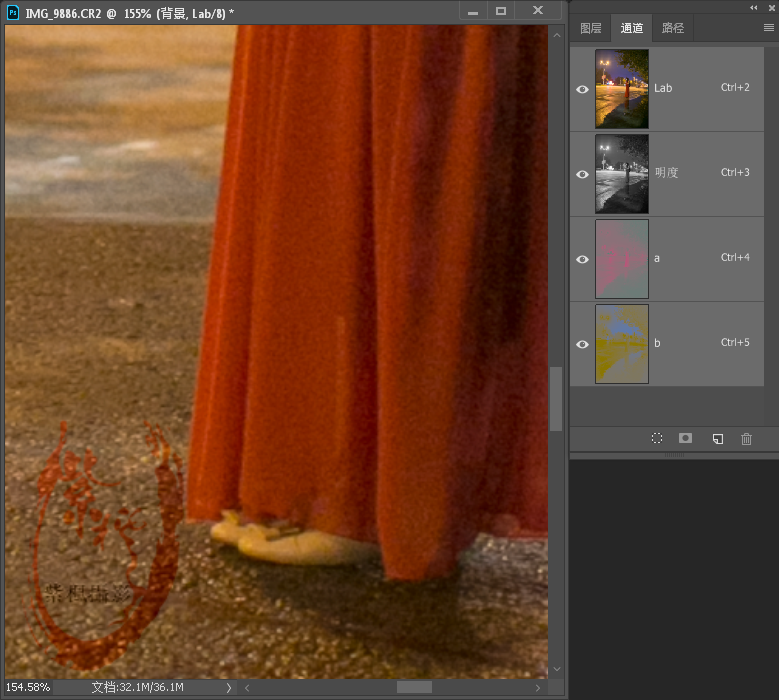
Task: Click Save selection as channel icon
Action: tap(686, 439)
